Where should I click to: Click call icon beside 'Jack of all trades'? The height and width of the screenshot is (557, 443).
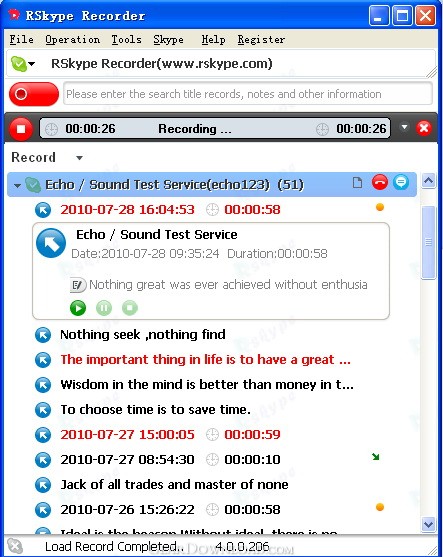click(43, 485)
